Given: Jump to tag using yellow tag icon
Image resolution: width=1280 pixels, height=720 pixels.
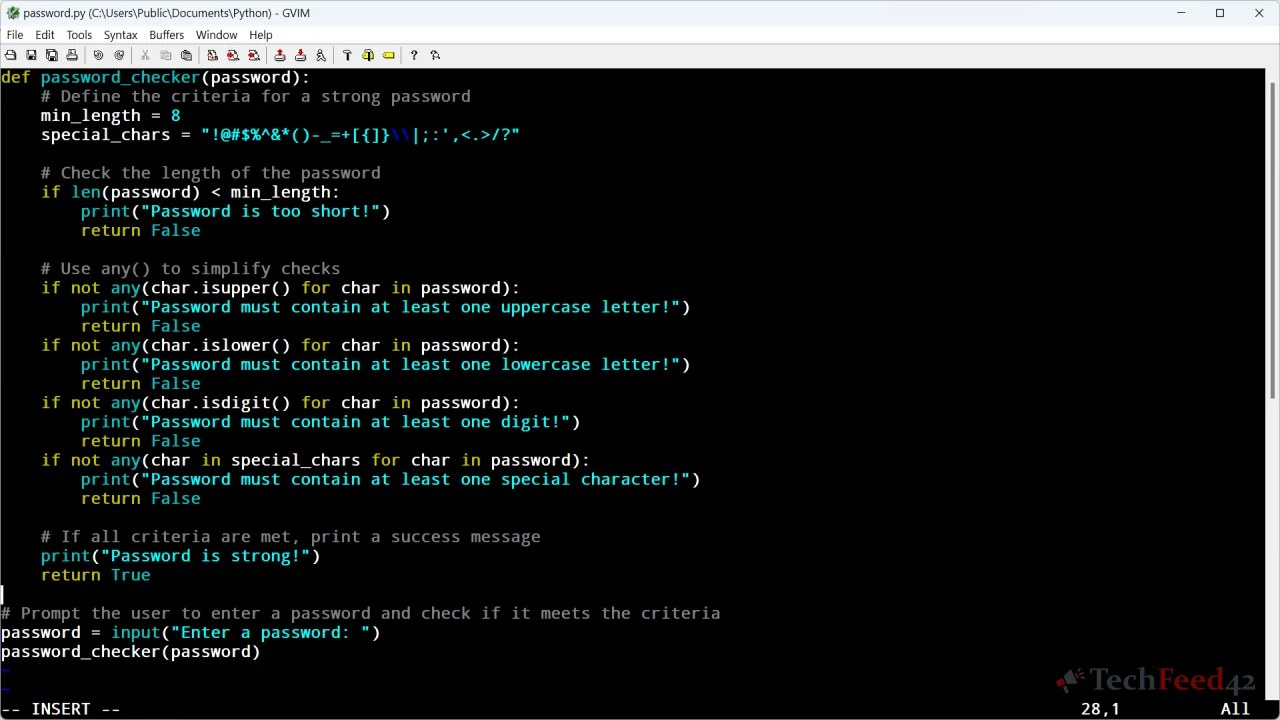Looking at the screenshot, I should 389,55.
